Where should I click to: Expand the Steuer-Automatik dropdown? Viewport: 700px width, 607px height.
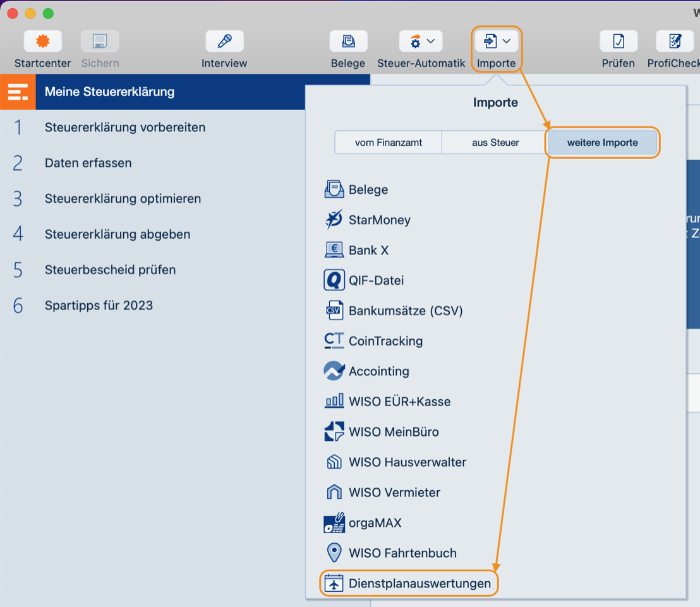(431, 41)
